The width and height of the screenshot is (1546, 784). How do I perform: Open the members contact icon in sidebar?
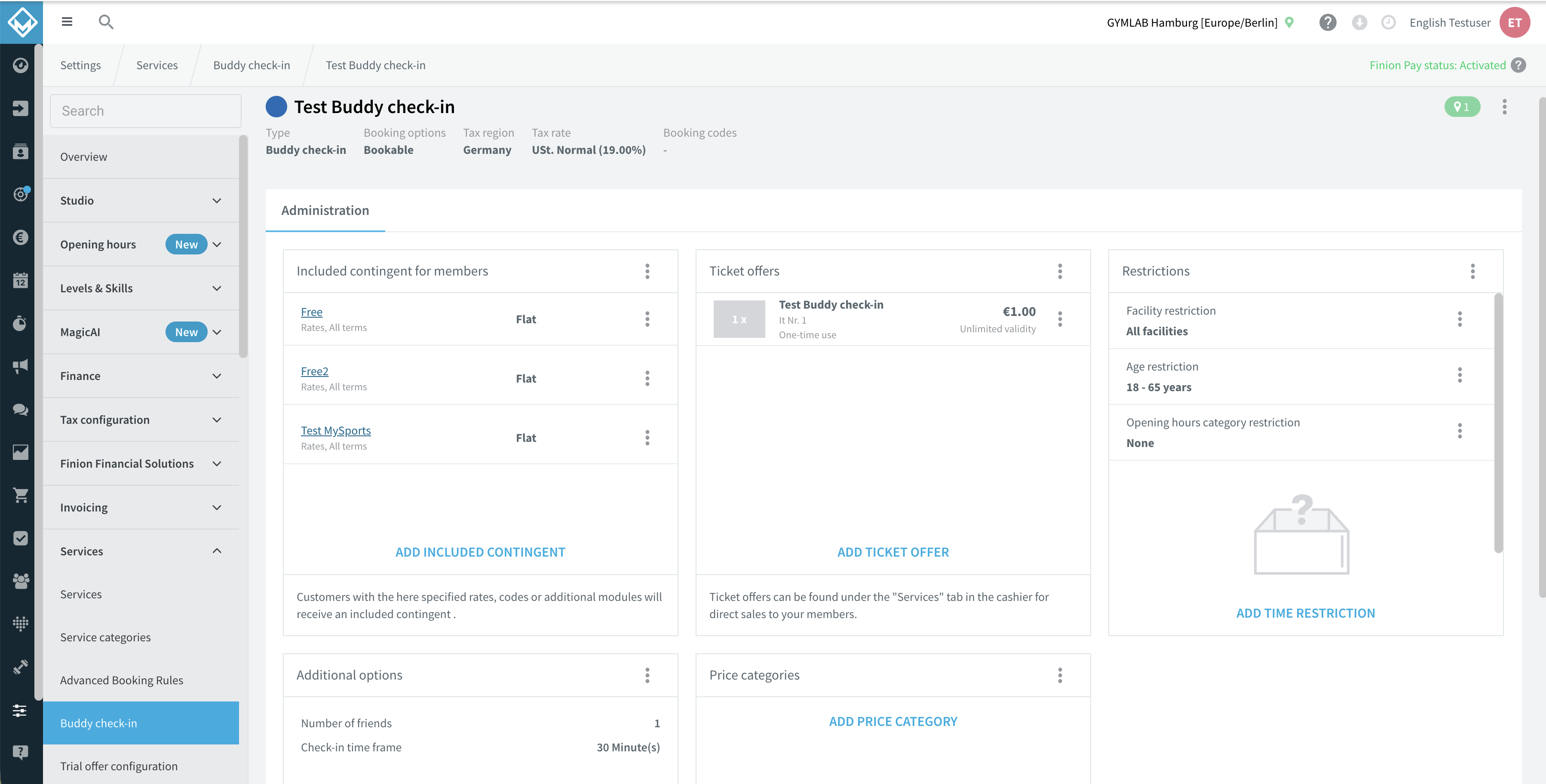[x=20, y=151]
